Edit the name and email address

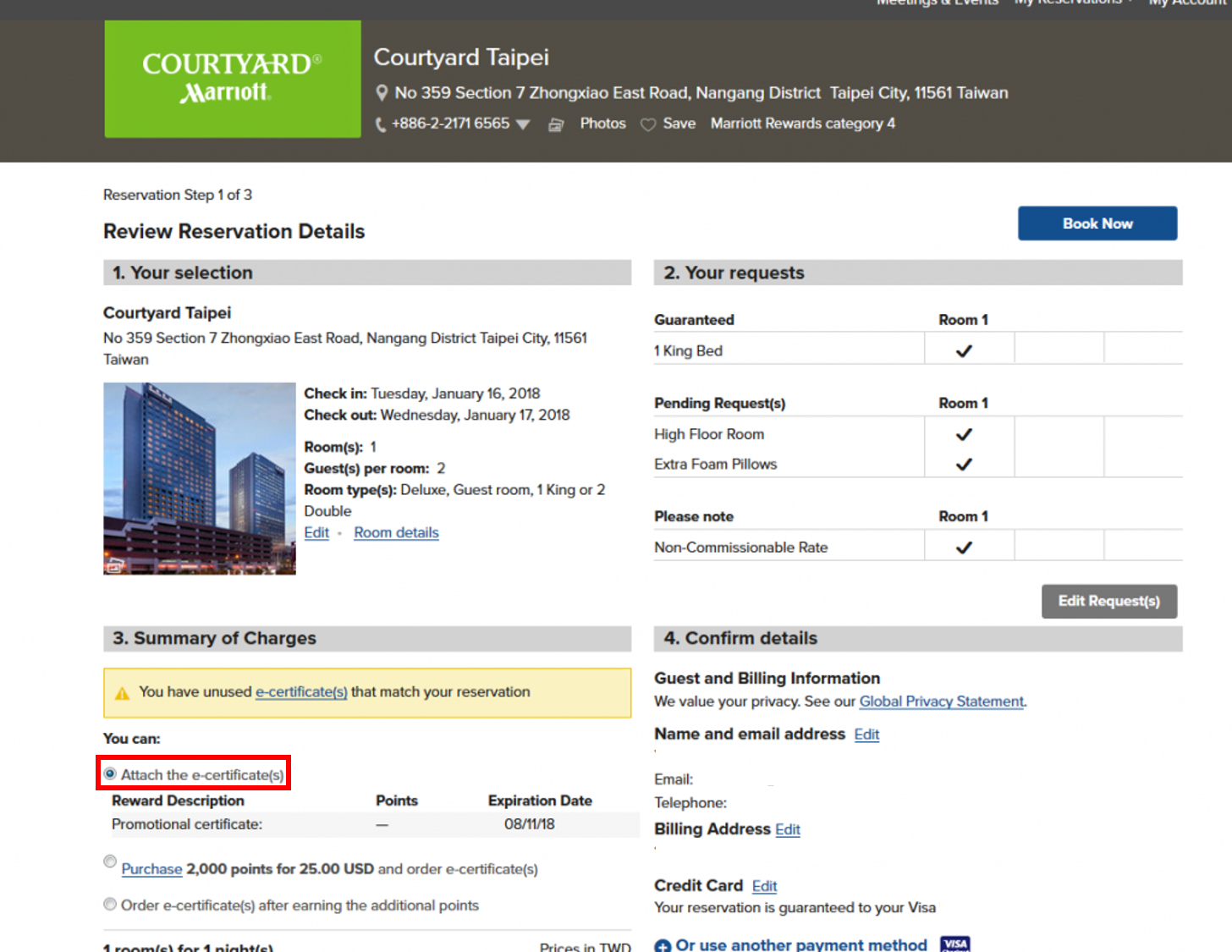866,735
